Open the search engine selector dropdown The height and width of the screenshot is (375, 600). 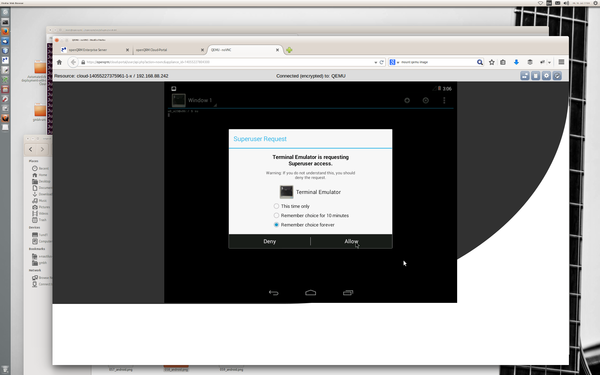(x=394, y=62)
